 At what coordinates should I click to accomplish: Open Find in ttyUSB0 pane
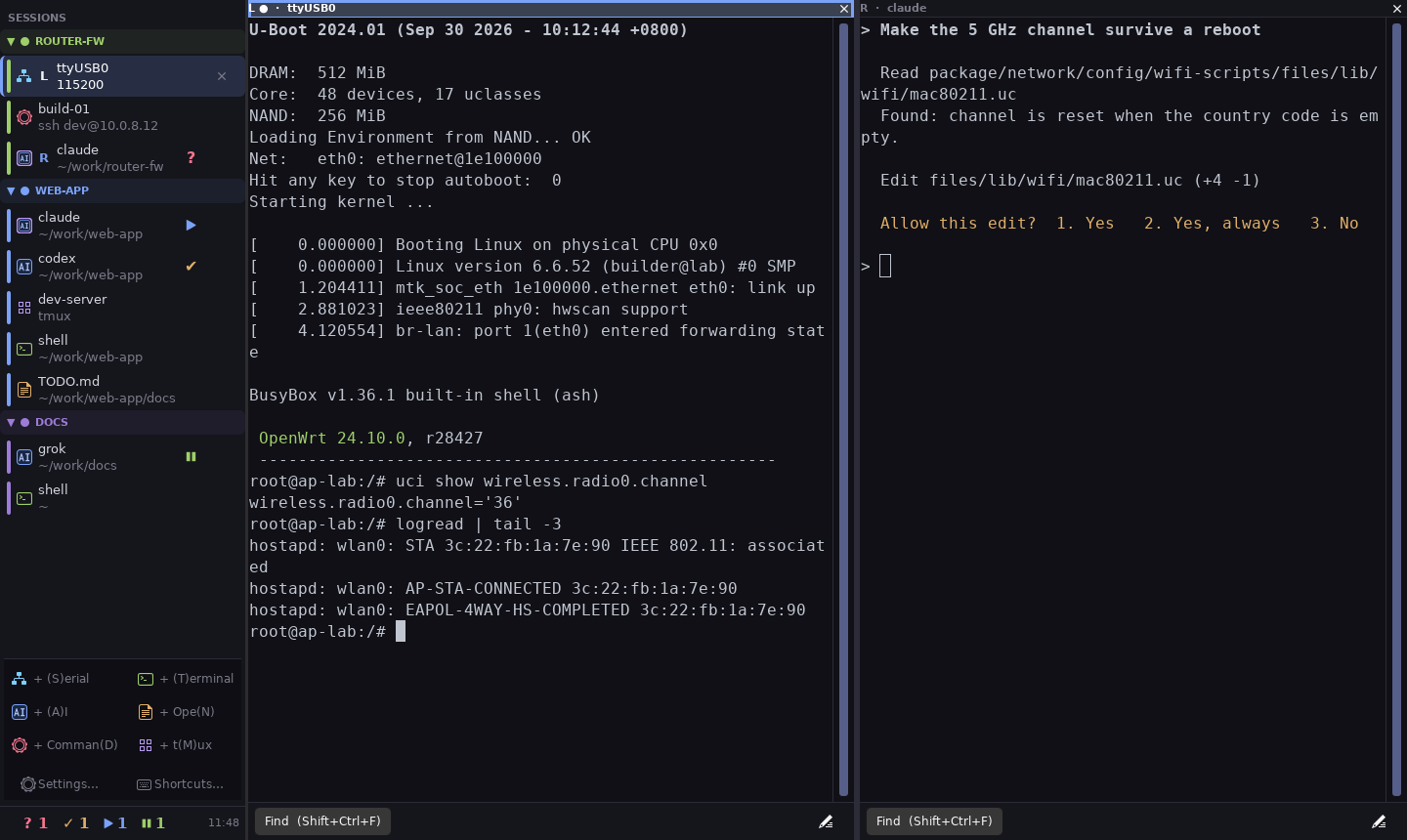pyautogui.click(x=322, y=821)
